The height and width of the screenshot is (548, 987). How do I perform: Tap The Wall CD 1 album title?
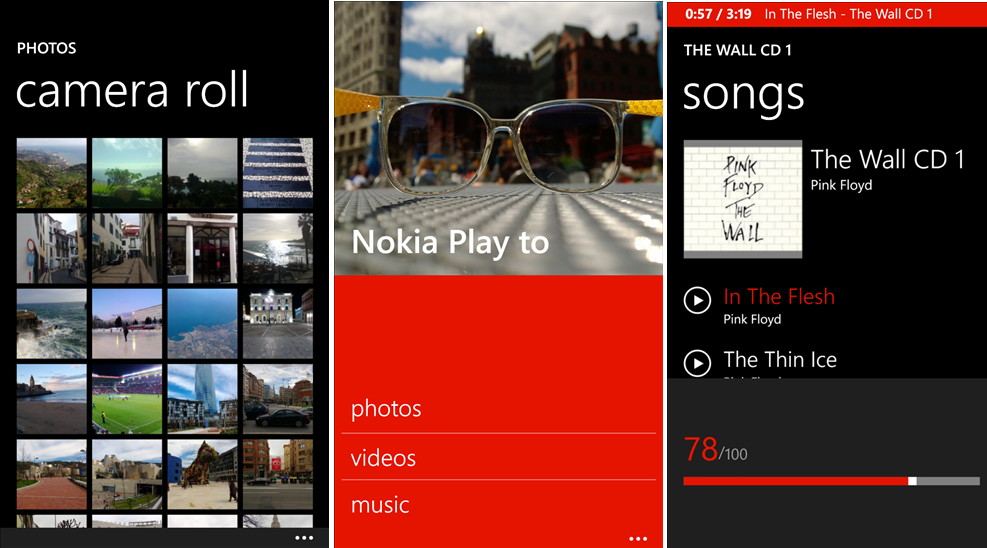(x=888, y=159)
